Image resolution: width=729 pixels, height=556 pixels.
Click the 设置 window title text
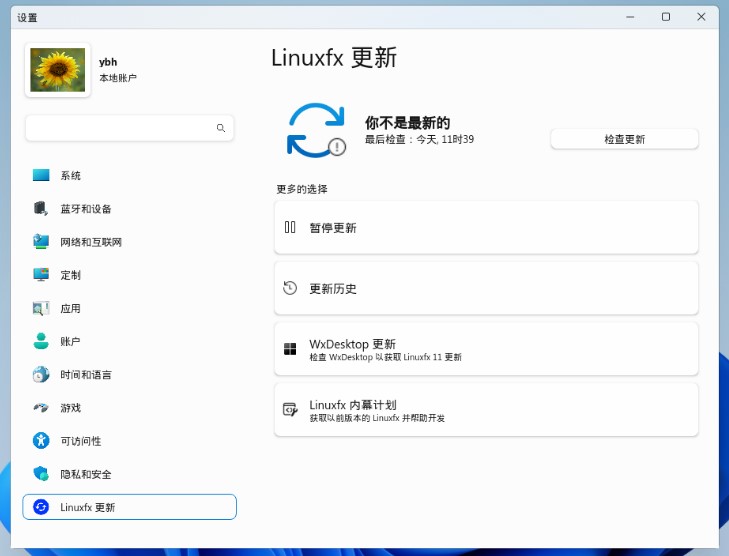[x=27, y=18]
